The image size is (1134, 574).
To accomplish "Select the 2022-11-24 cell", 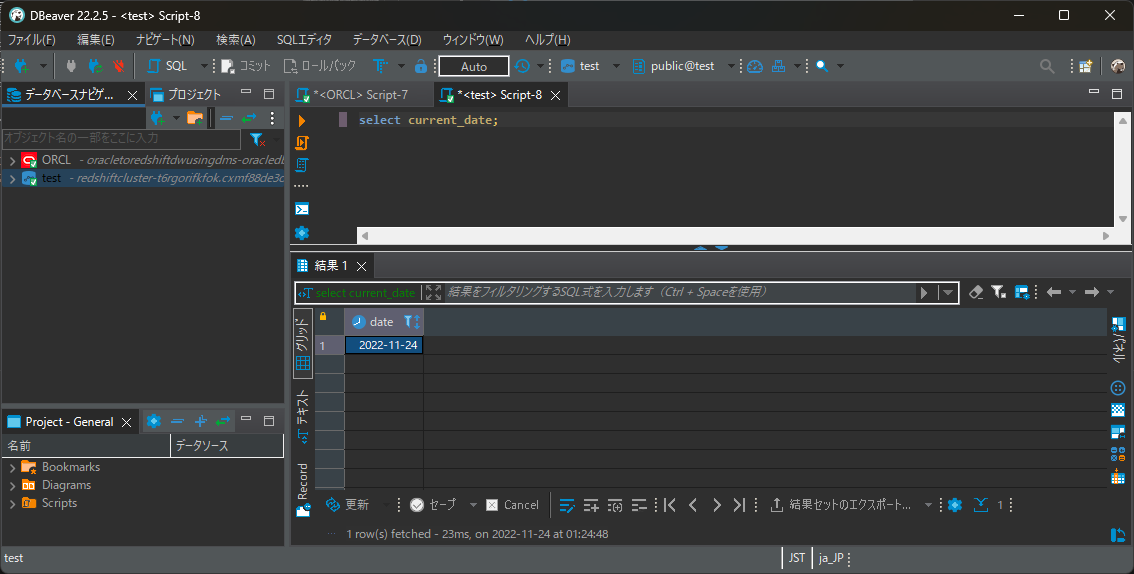I will tap(384, 345).
